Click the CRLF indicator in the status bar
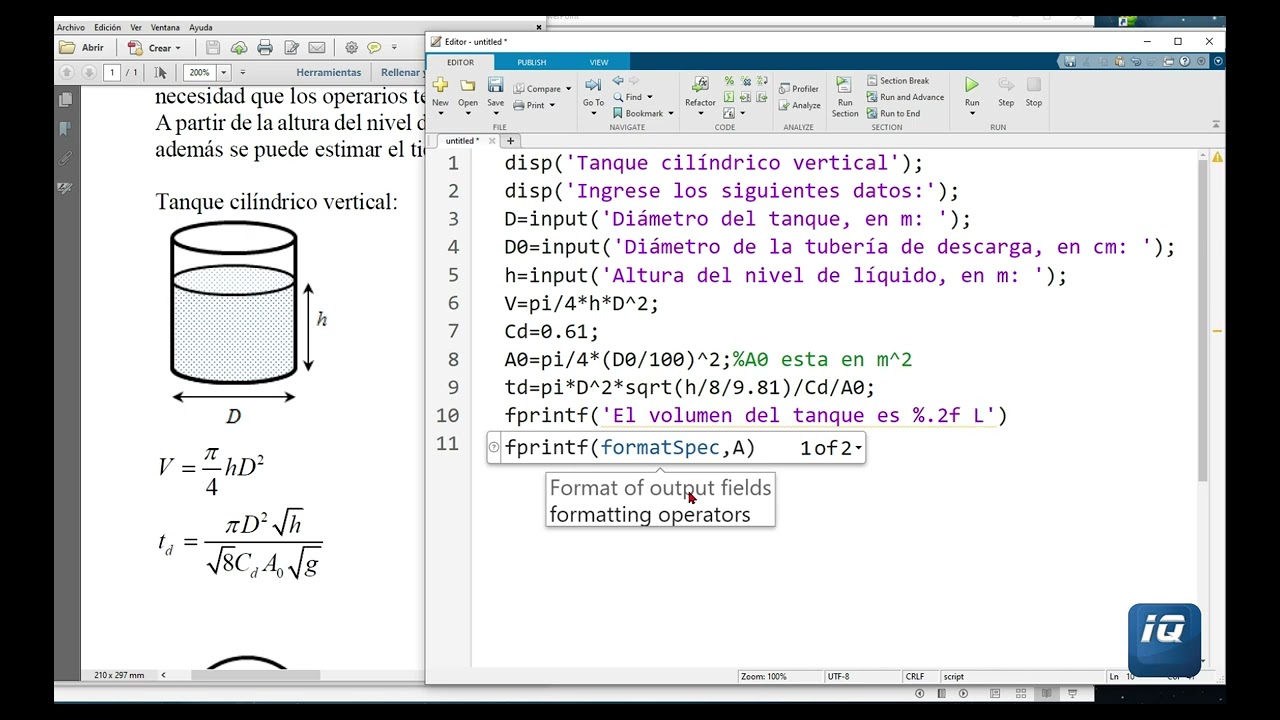The image size is (1280, 720). tap(915, 677)
